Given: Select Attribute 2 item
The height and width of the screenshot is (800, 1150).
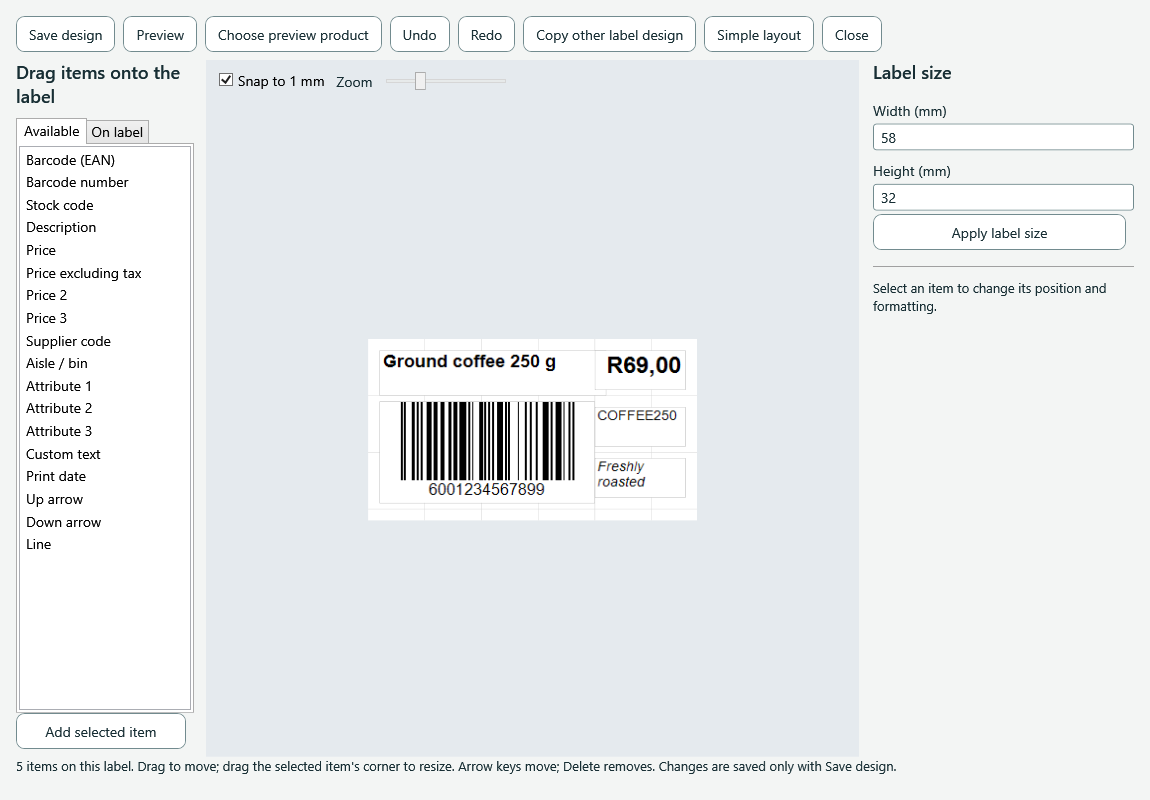Looking at the screenshot, I should click(x=105, y=408).
